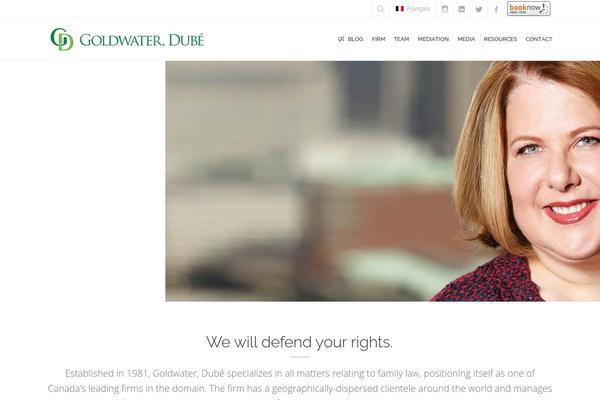
Task: Open the search magnifier icon
Action: [x=380, y=9]
